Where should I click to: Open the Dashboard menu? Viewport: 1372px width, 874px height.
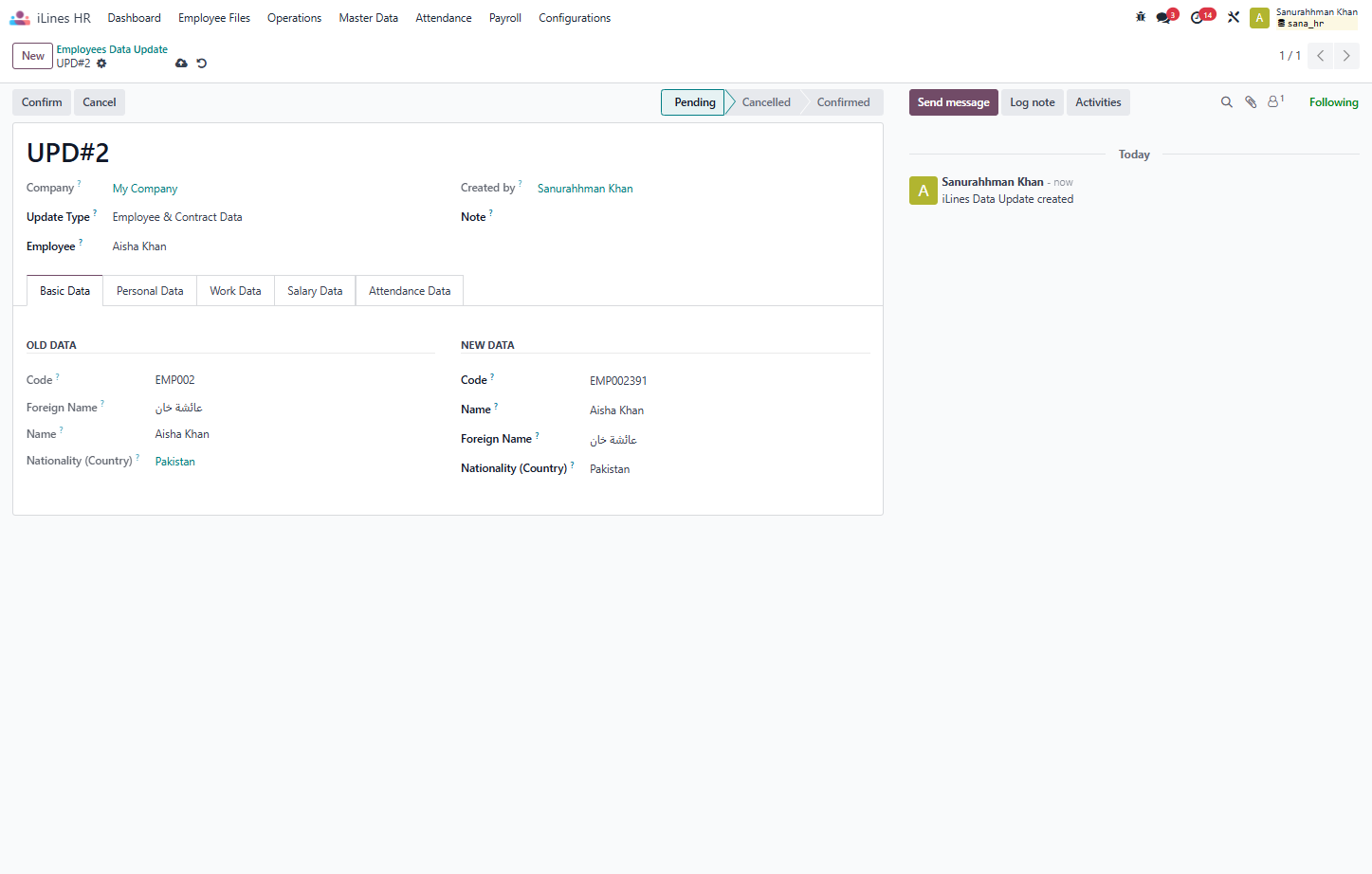click(135, 18)
